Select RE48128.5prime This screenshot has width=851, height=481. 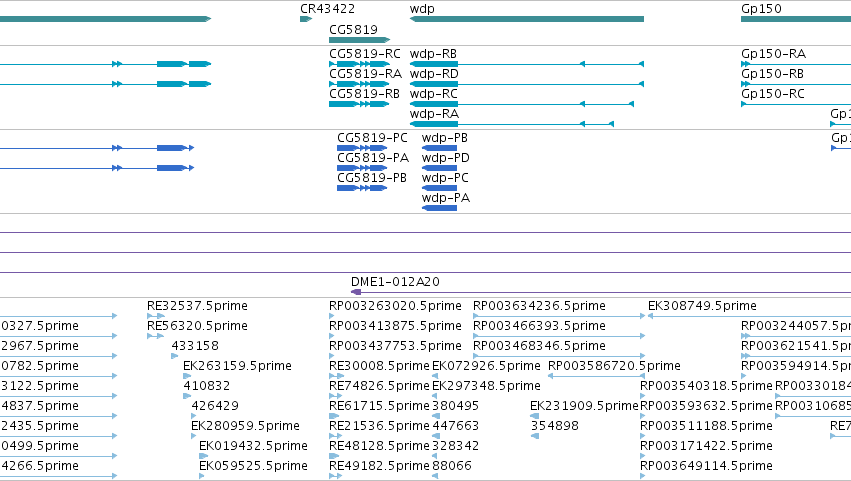(x=379, y=446)
